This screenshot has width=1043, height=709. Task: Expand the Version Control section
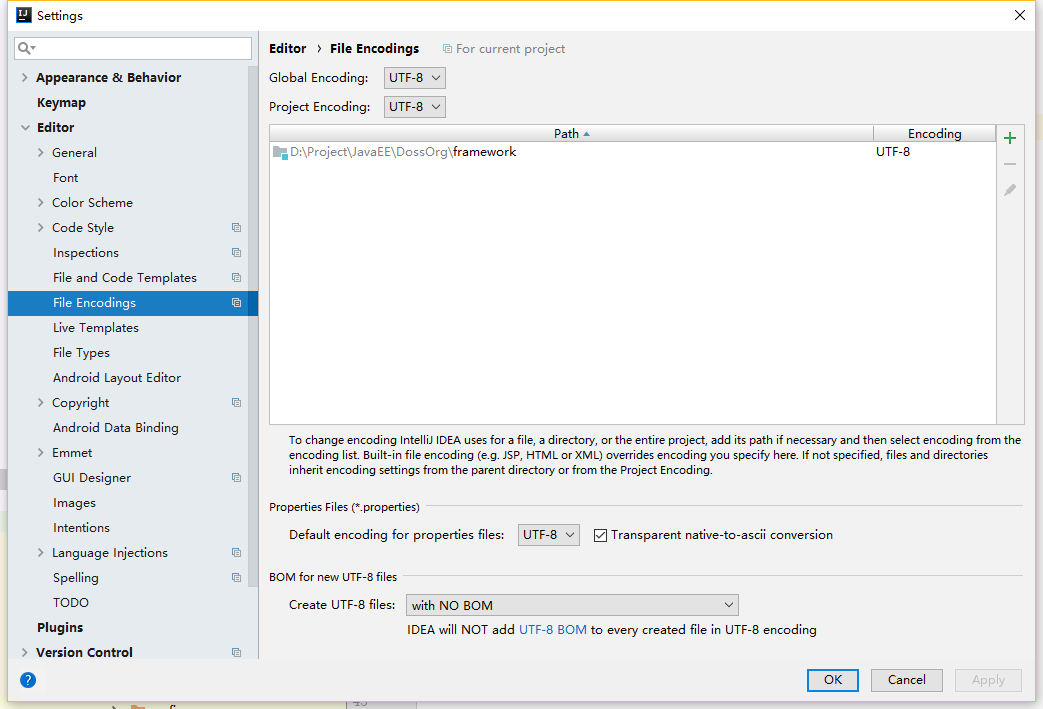(x=25, y=652)
